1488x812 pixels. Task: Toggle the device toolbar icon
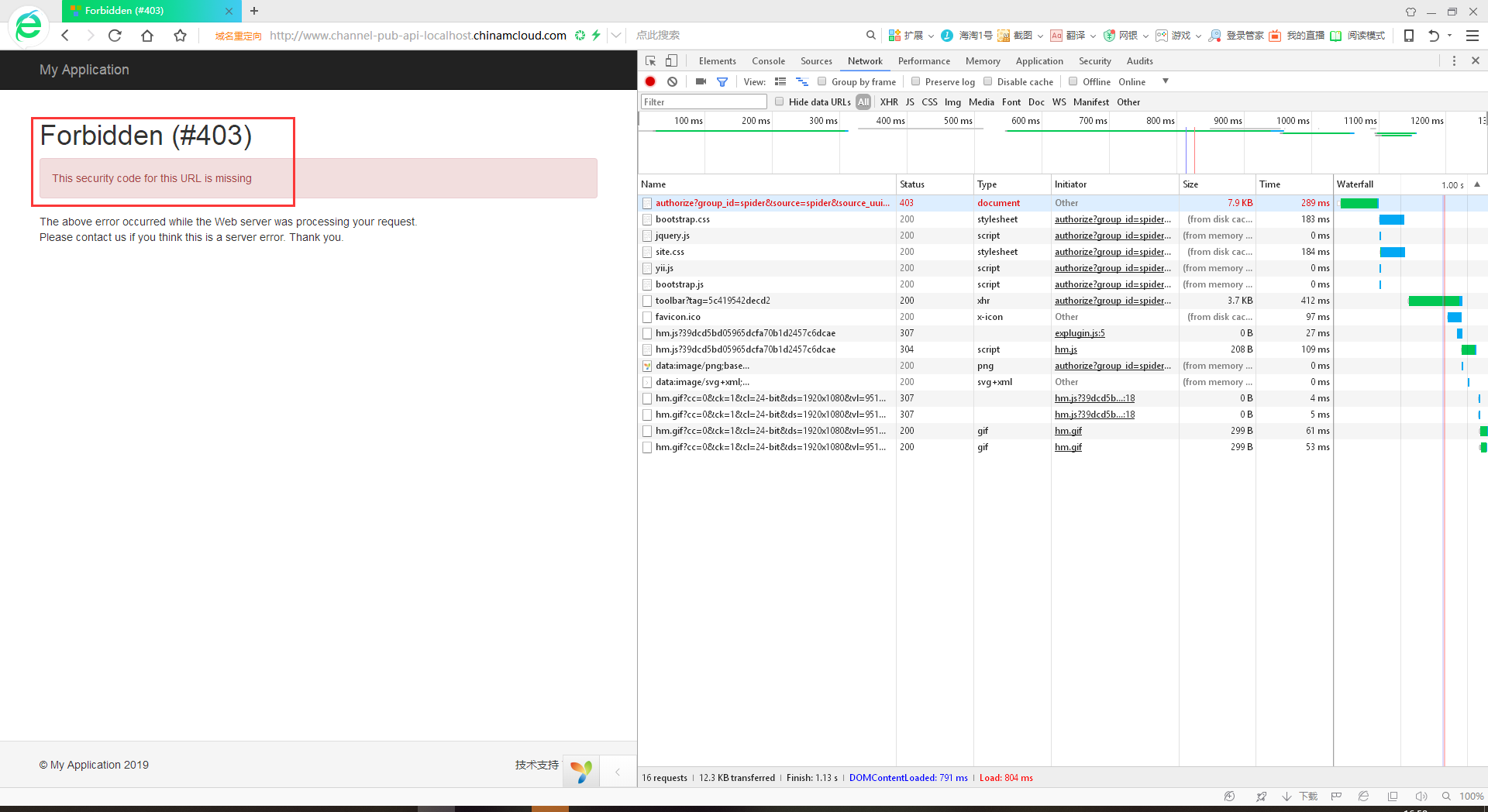pyautogui.click(x=672, y=60)
